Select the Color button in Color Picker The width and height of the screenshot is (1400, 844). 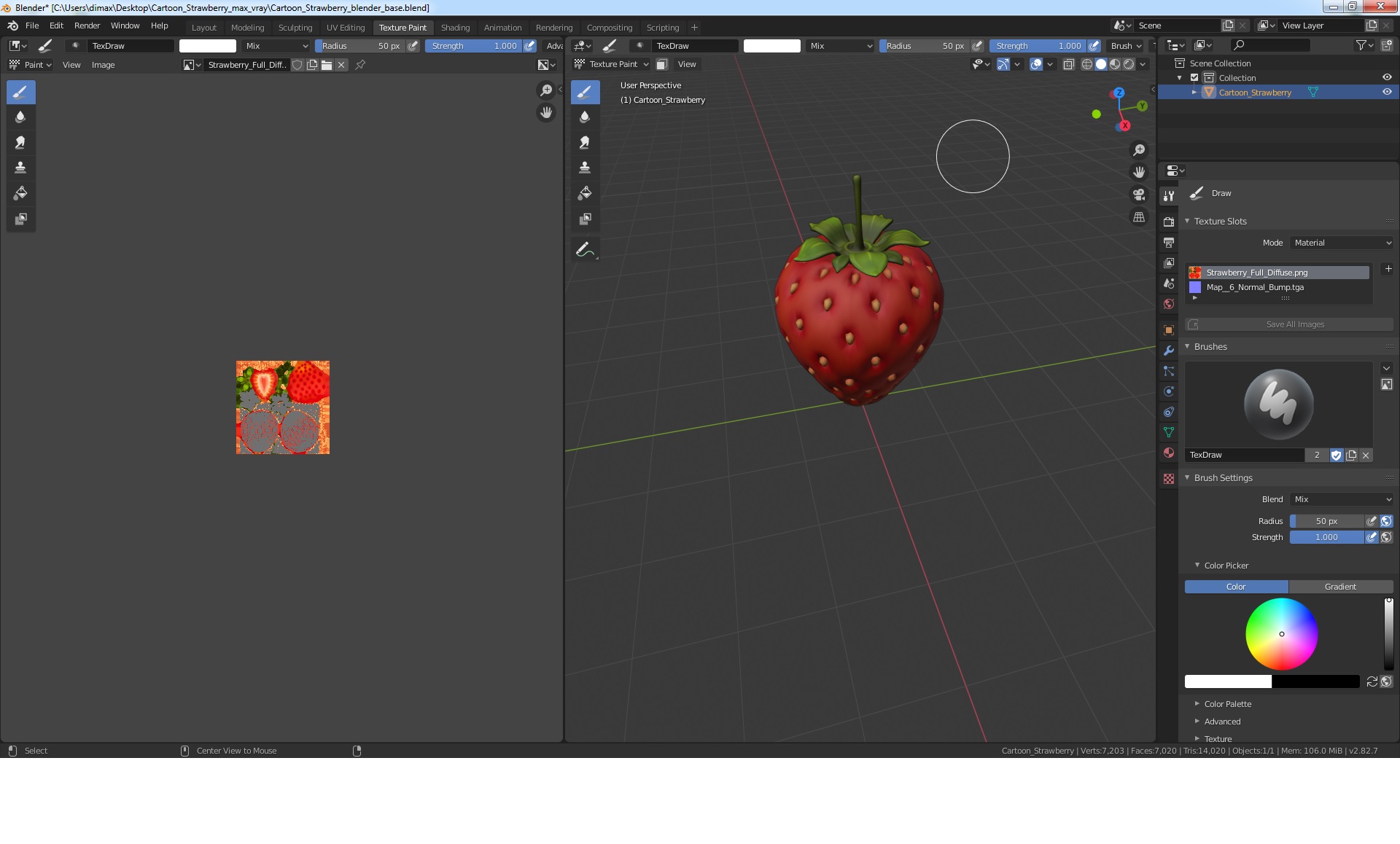tap(1236, 587)
